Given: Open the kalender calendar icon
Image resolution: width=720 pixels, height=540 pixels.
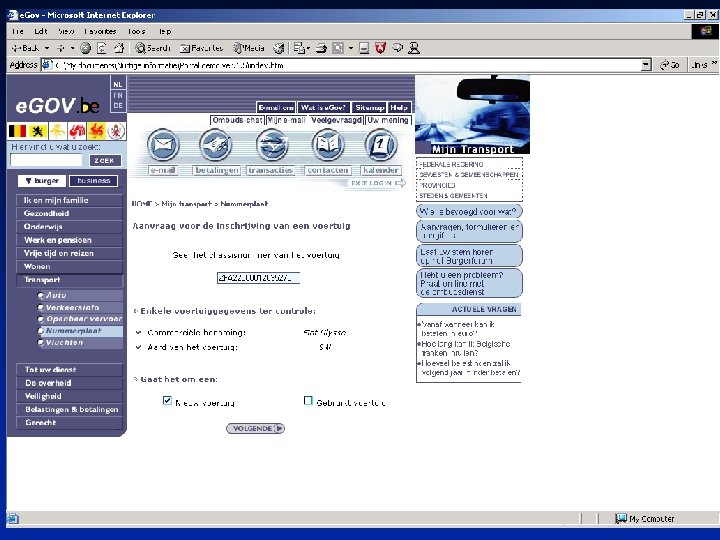Looking at the screenshot, I should click(x=380, y=145).
